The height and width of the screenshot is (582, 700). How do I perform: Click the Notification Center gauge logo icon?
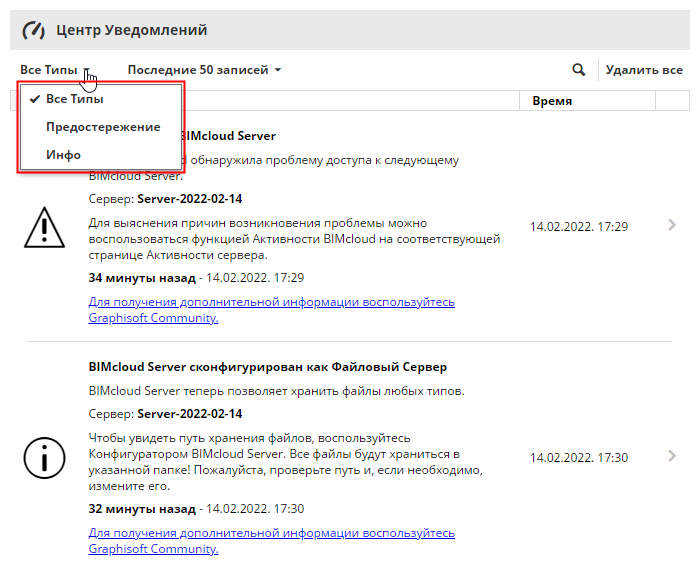[34, 30]
